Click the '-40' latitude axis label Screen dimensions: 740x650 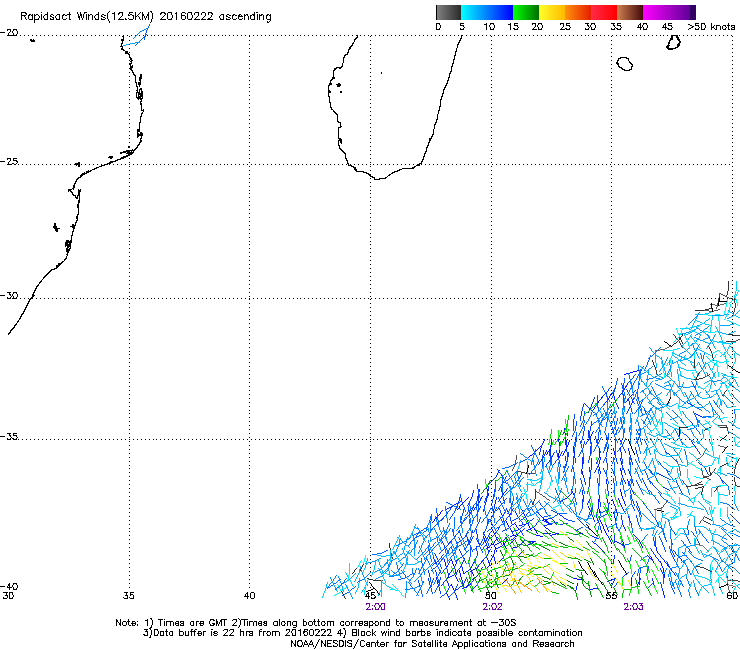pyautogui.click(x=9, y=586)
